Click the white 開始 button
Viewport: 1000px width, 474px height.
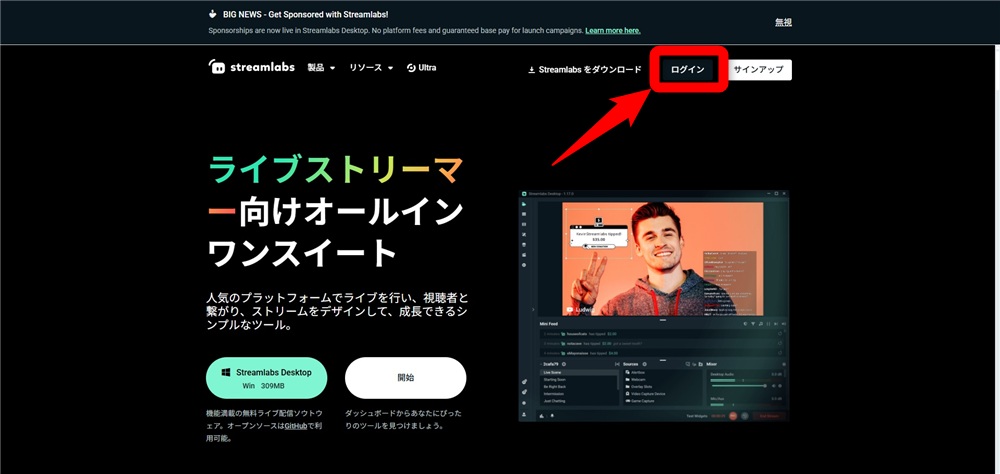pos(406,378)
